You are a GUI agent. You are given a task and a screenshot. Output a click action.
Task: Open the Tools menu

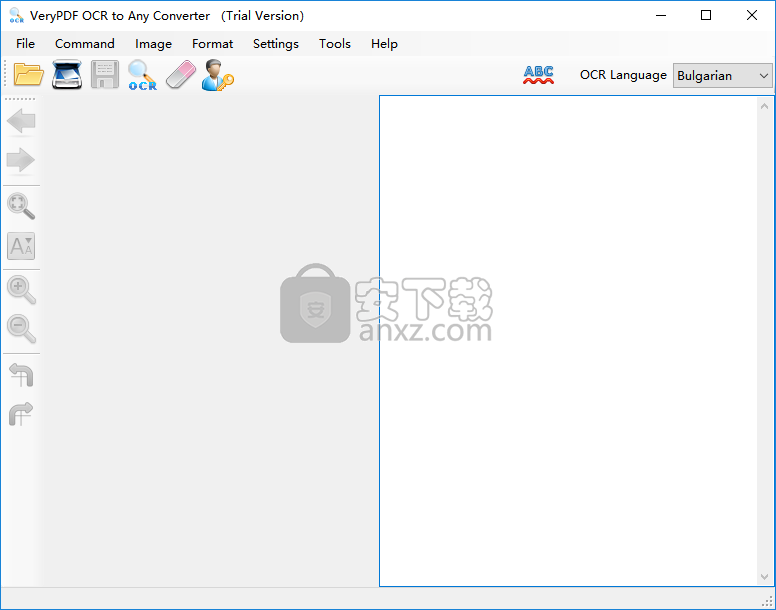click(x=335, y=44)
